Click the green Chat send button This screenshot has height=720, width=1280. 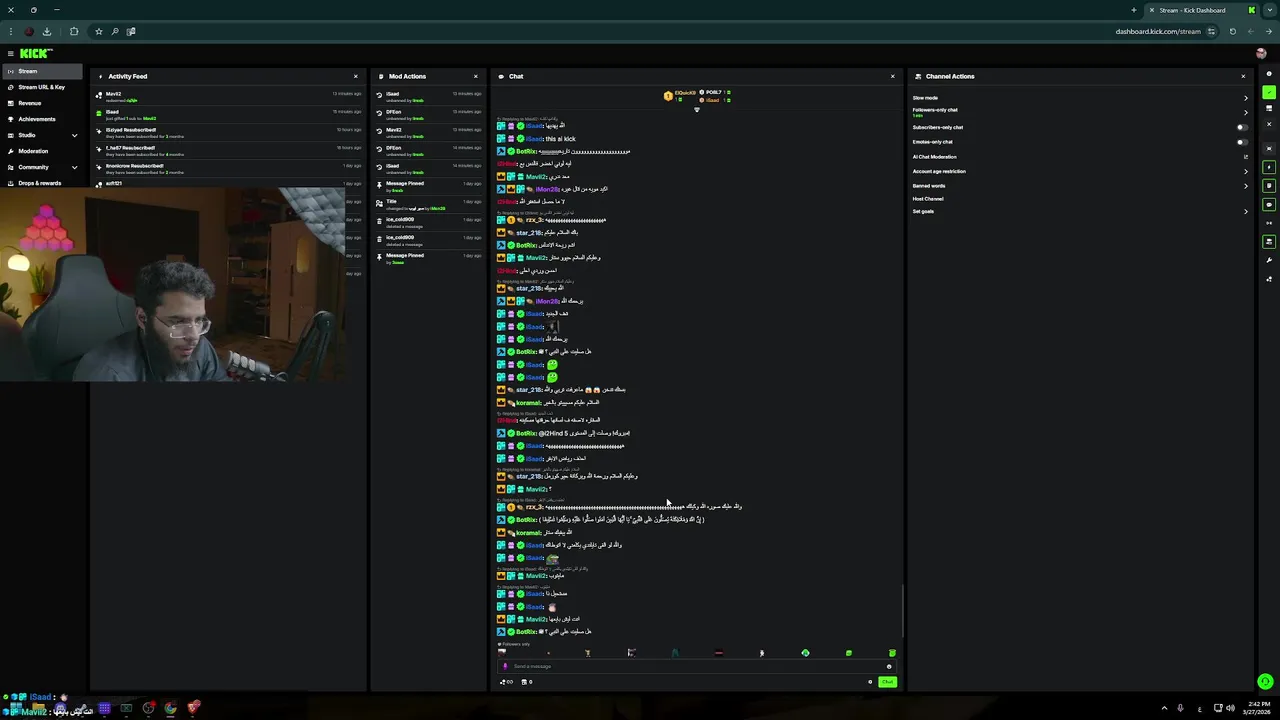pyautogui.click(x=887, y=682)
